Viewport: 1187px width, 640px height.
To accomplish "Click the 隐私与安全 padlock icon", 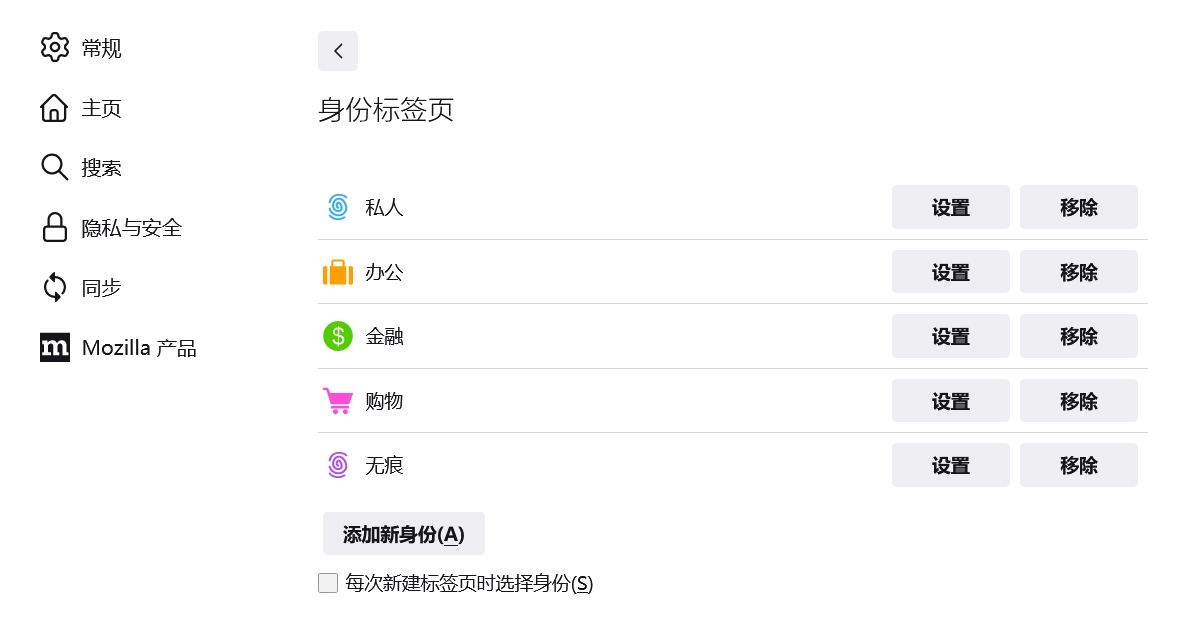I will [55, 228].
